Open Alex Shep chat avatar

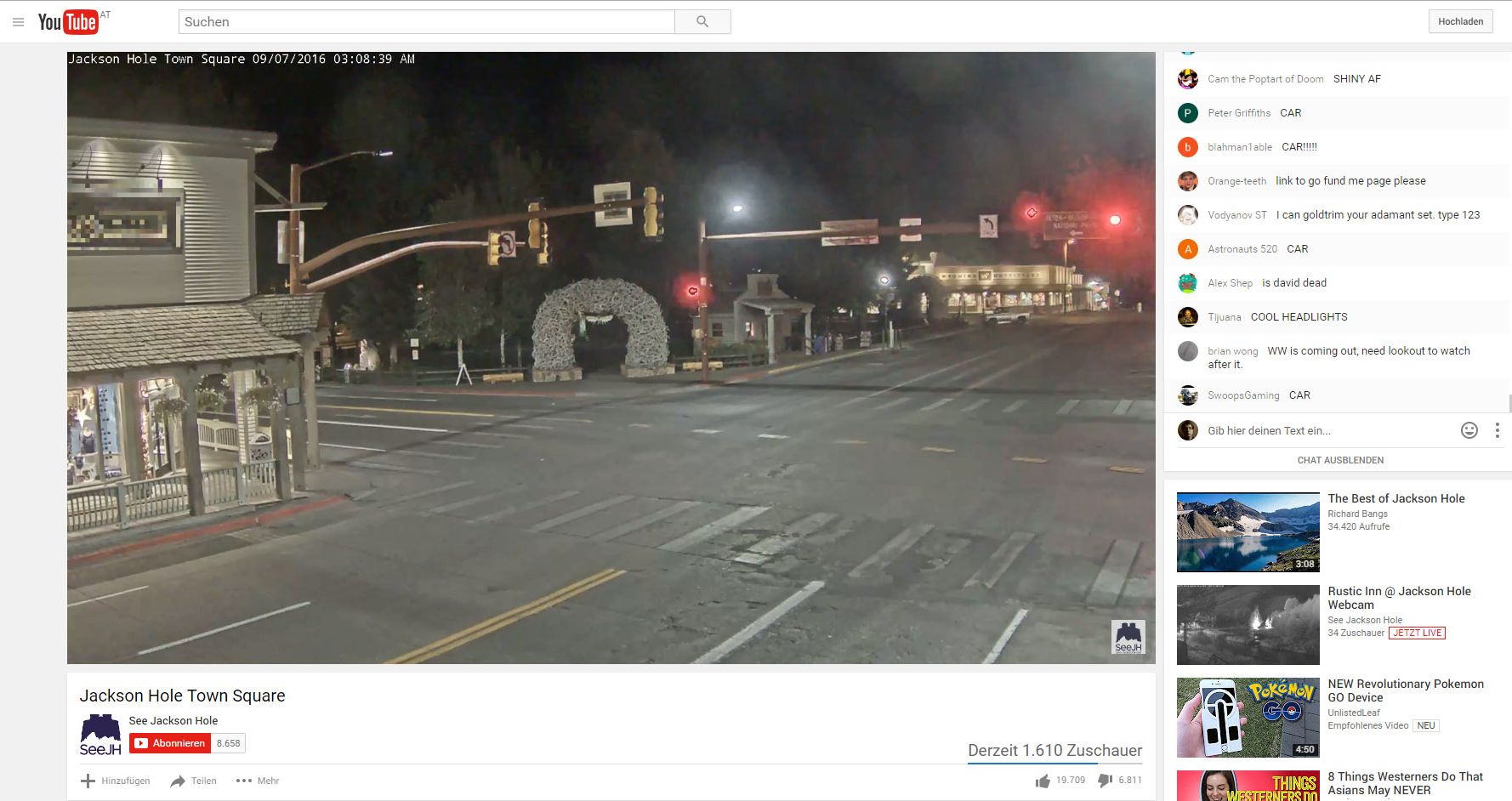tap(1187, 283)
